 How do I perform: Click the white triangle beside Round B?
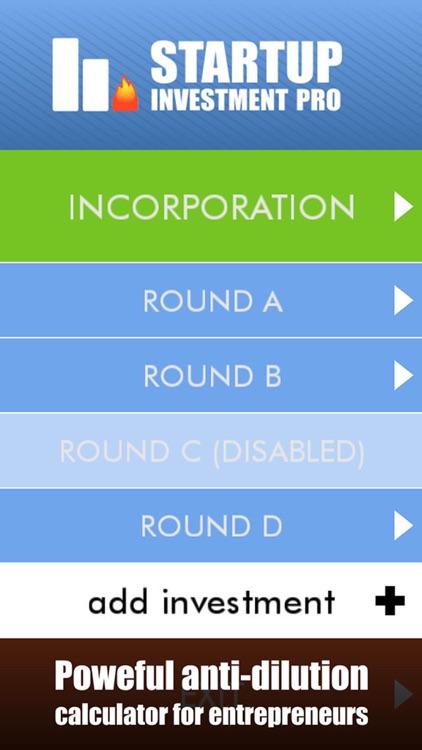403,375
